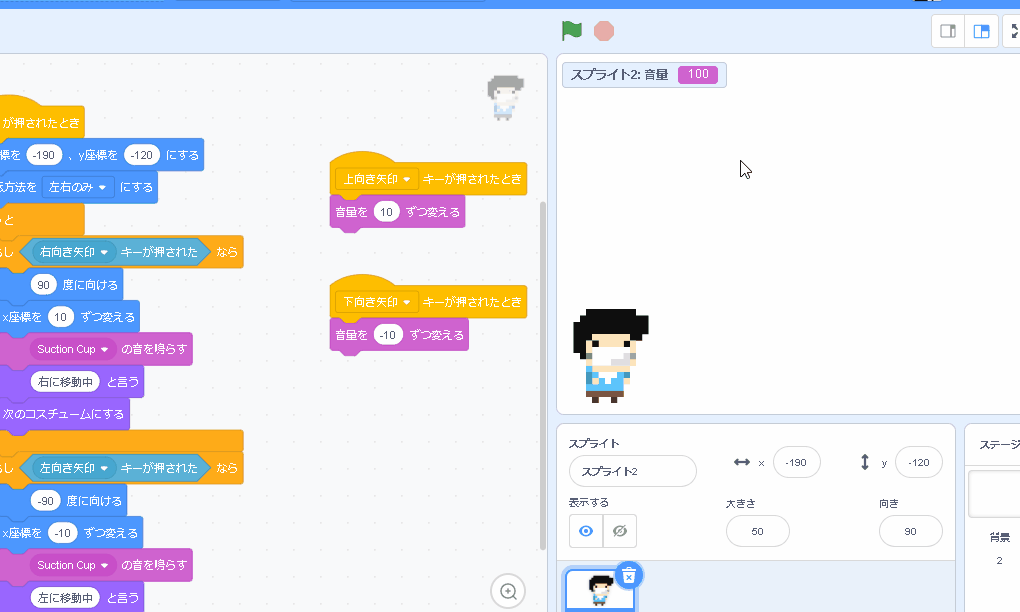
Task: Delete スプライト2 using the trash icon
Action: pos(628,575)
